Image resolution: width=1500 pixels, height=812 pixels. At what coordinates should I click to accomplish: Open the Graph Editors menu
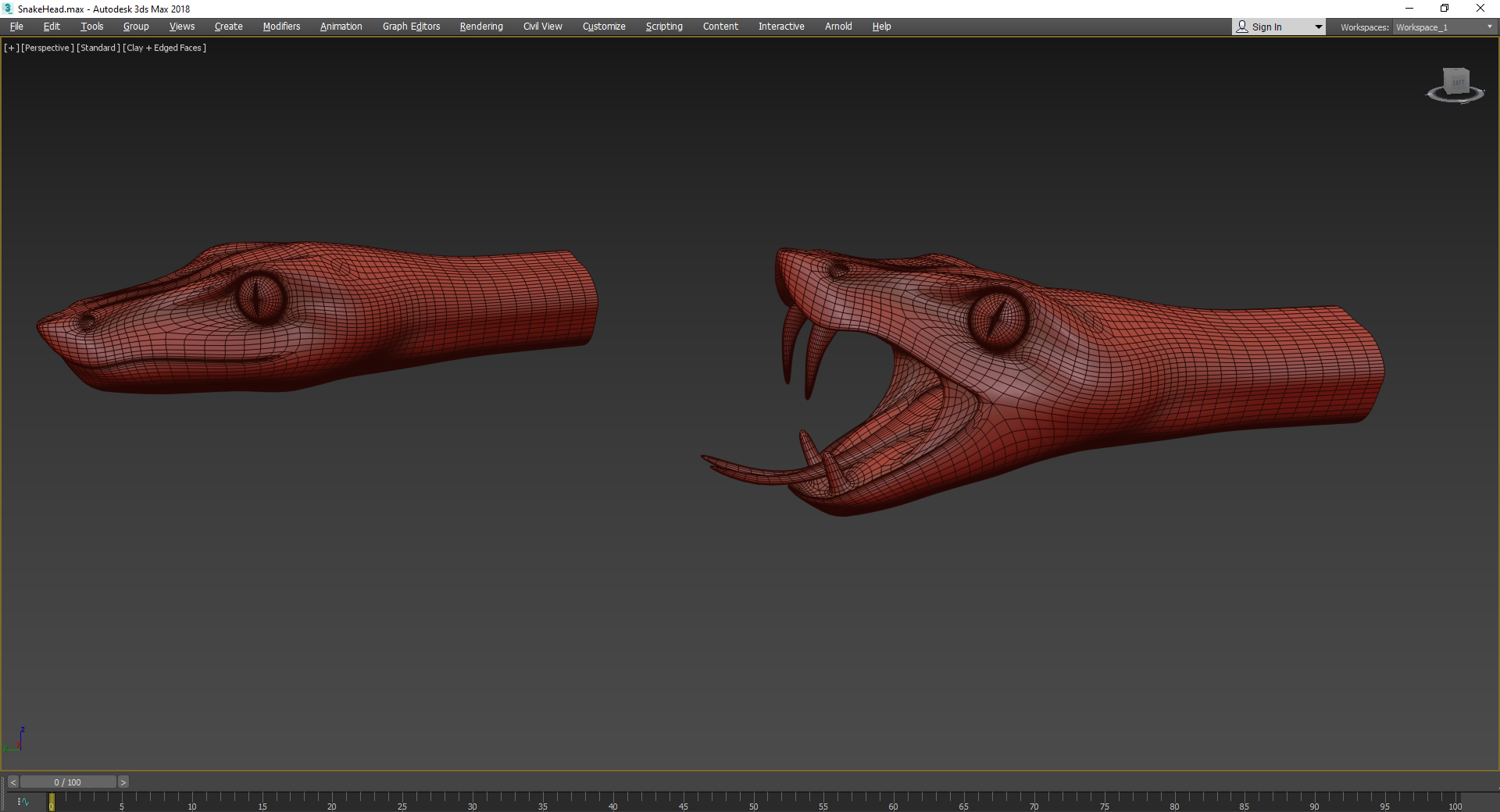point(411,27)
